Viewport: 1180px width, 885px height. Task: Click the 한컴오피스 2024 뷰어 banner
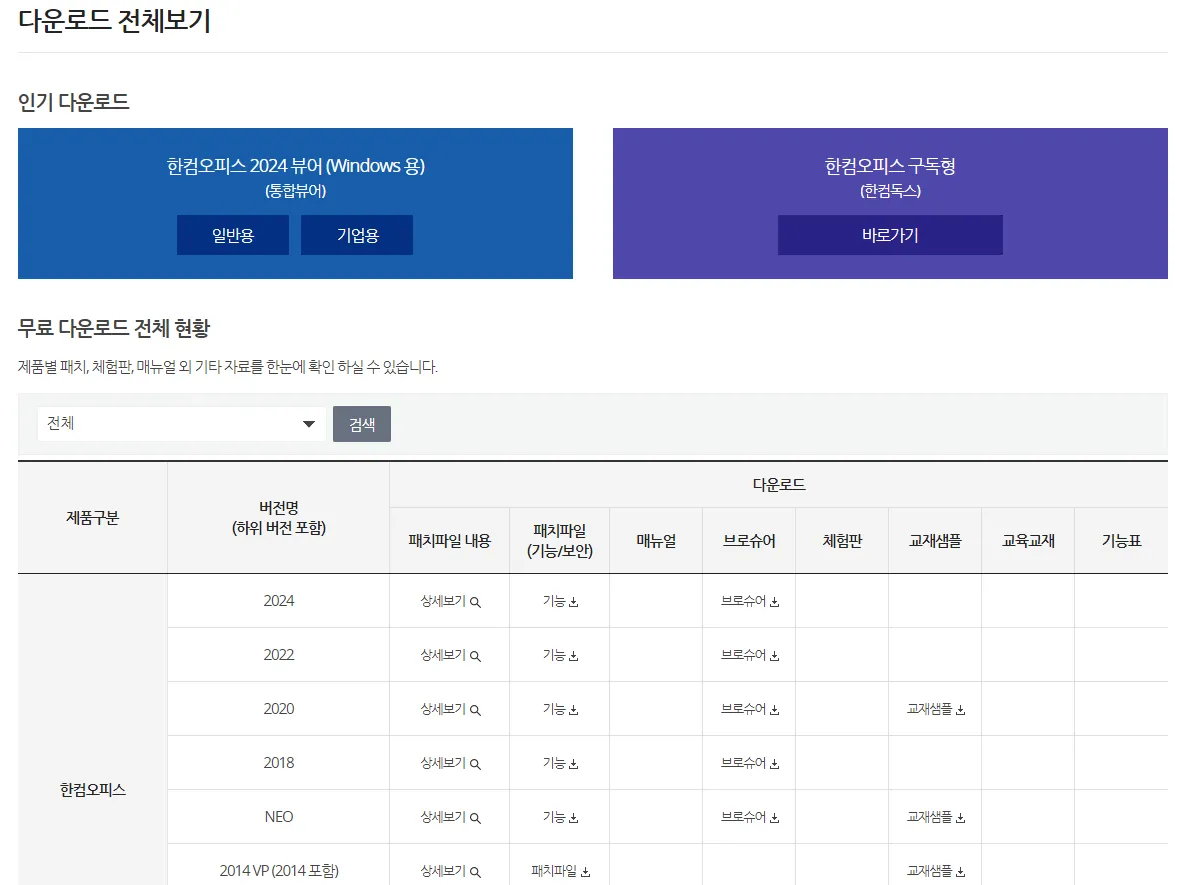click(295, 165)
